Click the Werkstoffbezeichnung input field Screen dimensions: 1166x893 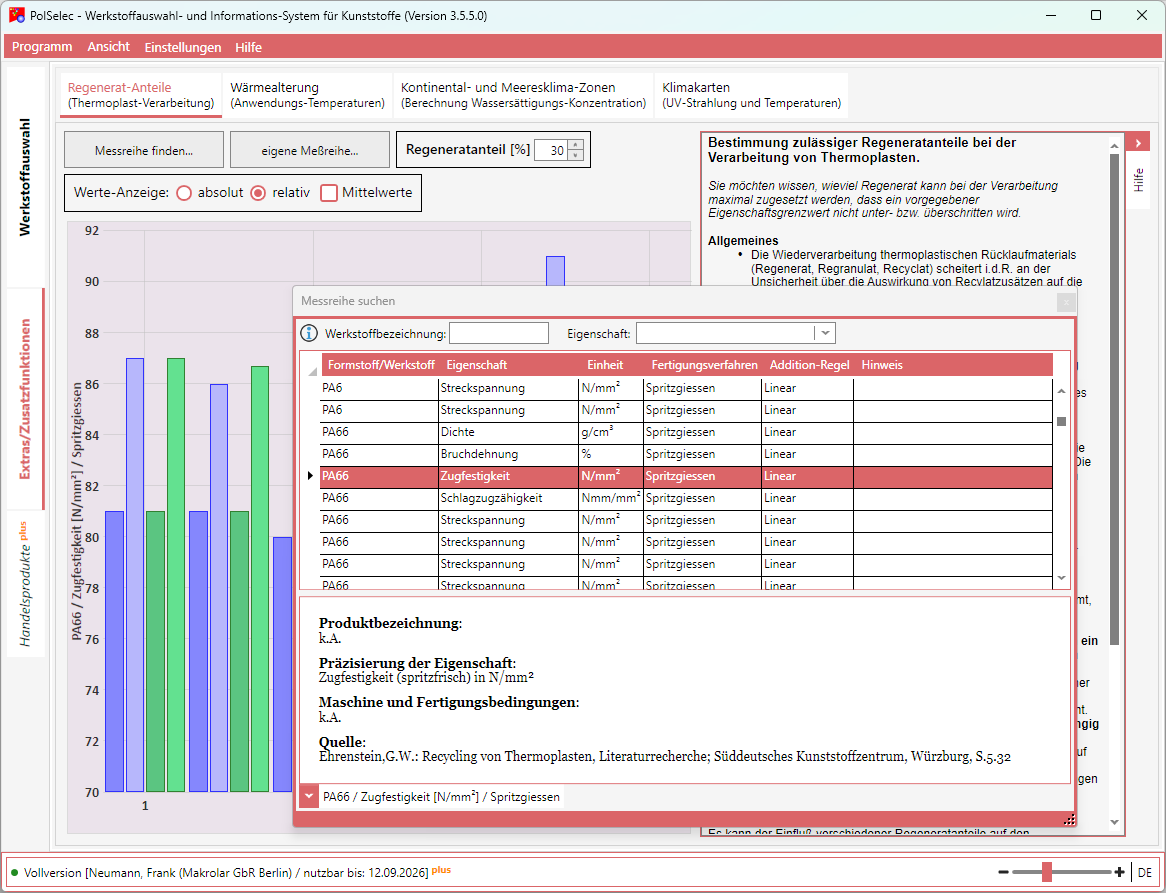[x=499, y=333]
